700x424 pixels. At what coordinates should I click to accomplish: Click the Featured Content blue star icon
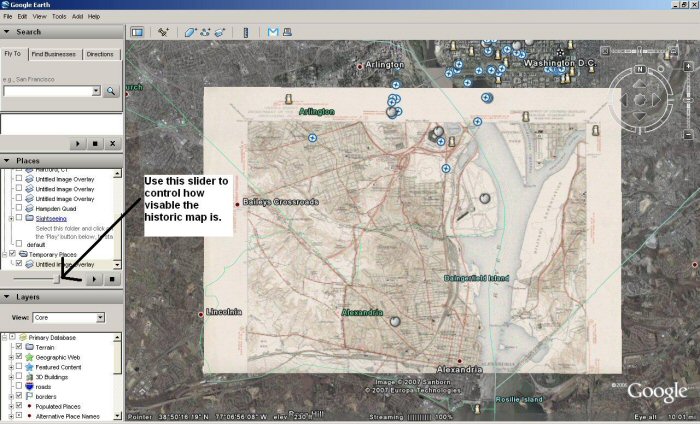click(29, 367)
